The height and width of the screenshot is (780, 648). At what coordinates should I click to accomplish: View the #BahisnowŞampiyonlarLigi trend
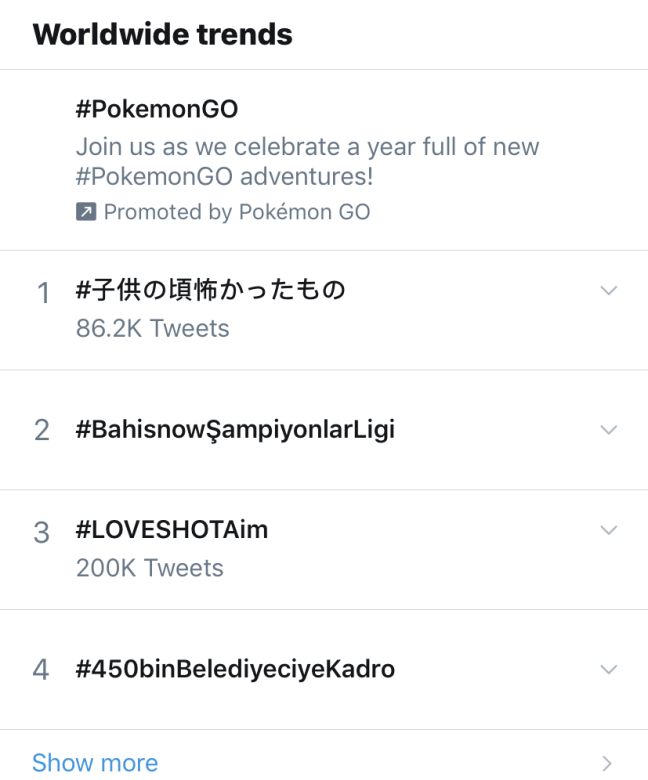(x=235, y=430)
